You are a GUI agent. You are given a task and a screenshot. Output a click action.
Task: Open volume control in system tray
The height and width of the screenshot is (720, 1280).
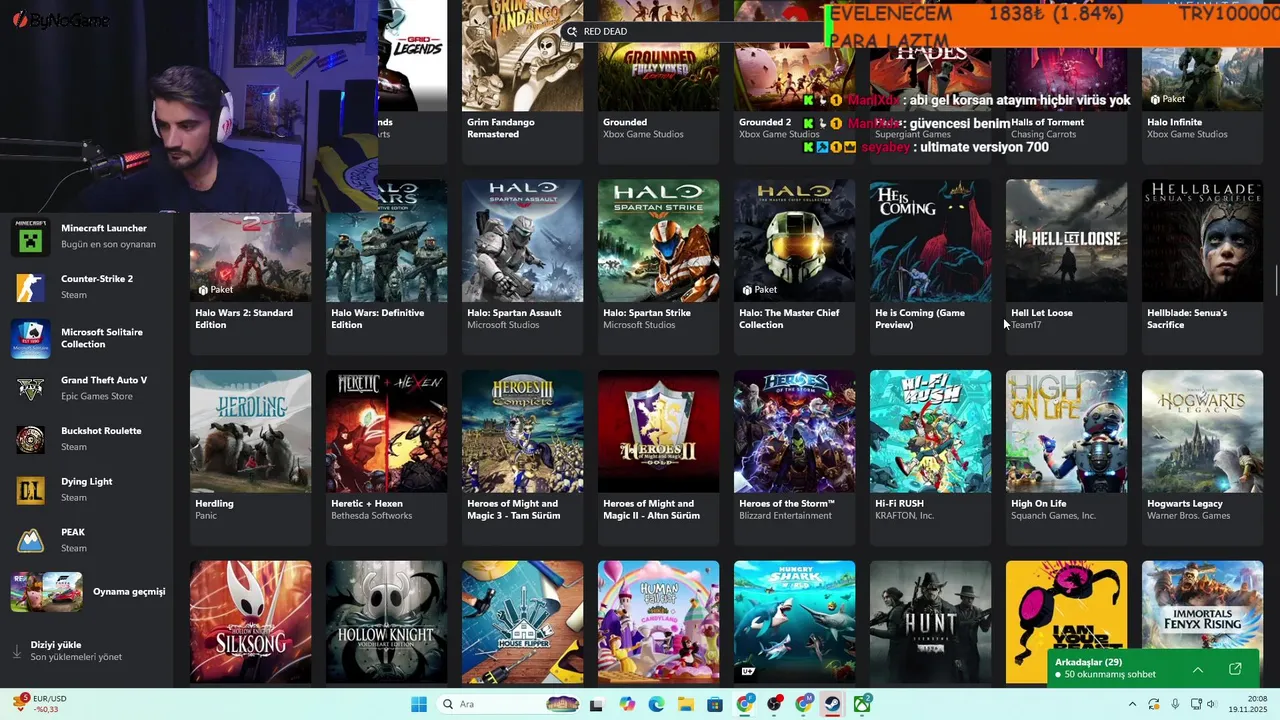1211,704
